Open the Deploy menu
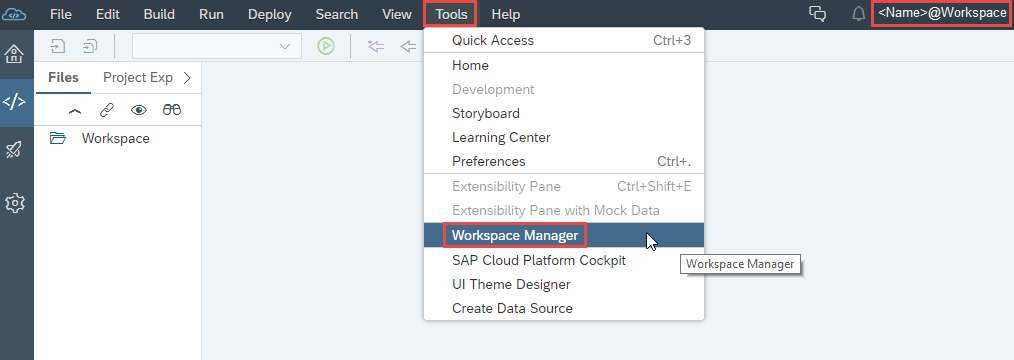The height and width of the screenshot is (360, 1014). point(270,14)
